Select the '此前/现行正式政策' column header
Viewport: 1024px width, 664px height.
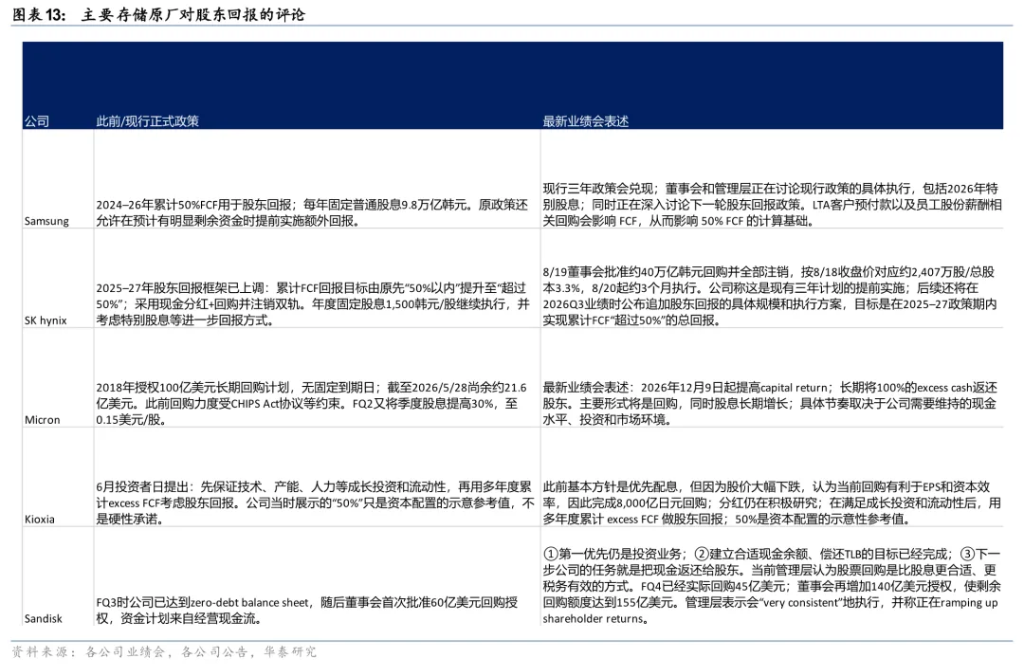coord(148,121)
